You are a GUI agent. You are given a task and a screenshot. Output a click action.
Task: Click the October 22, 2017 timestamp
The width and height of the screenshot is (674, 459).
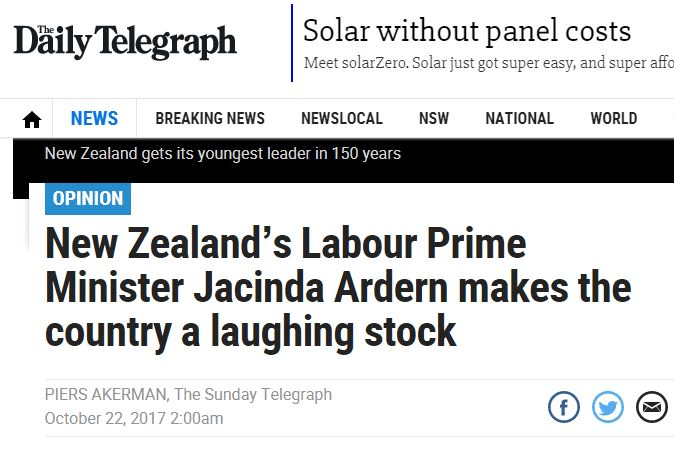pos(134,418)
